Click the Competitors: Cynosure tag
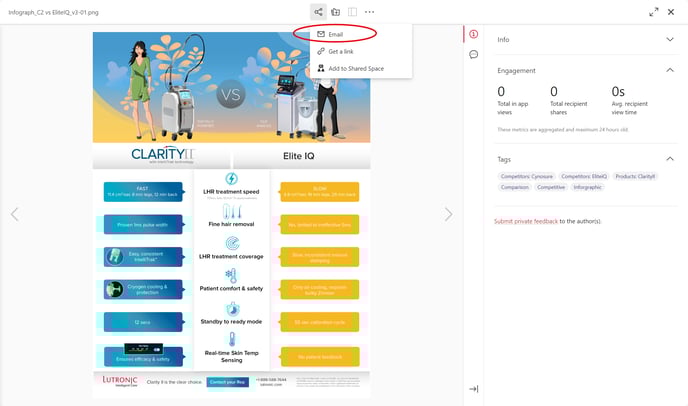 [526, 176]
